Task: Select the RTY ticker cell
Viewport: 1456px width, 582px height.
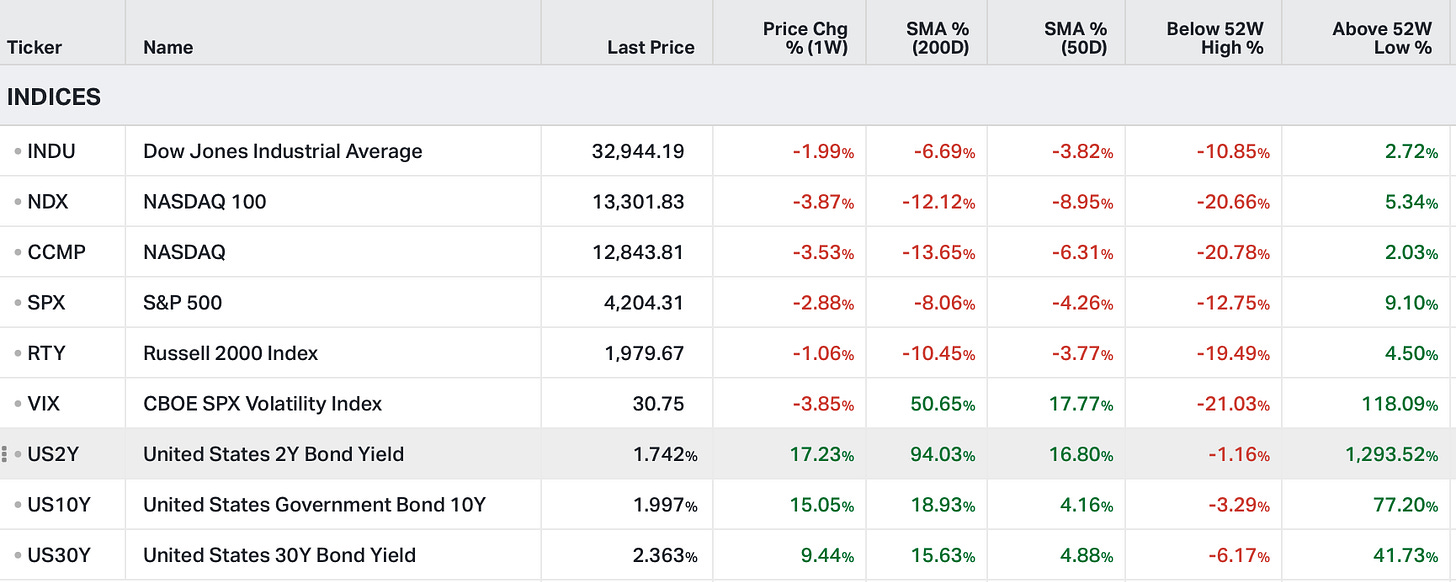Action: 46,353
